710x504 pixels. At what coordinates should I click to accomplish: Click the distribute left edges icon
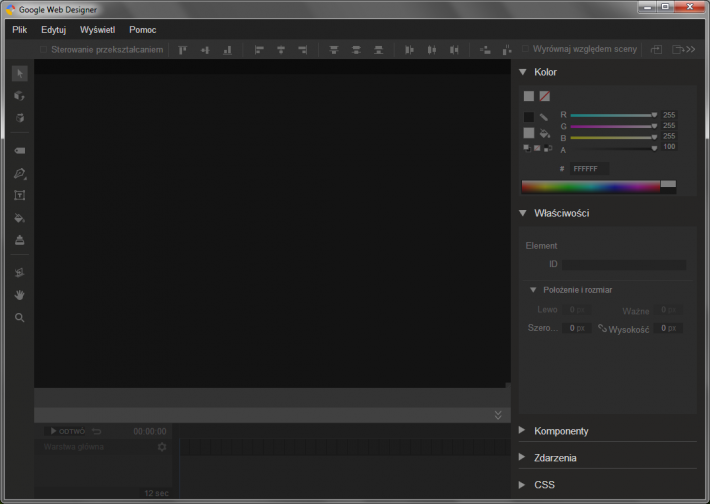pyautogui.click(x=409, y=50)
